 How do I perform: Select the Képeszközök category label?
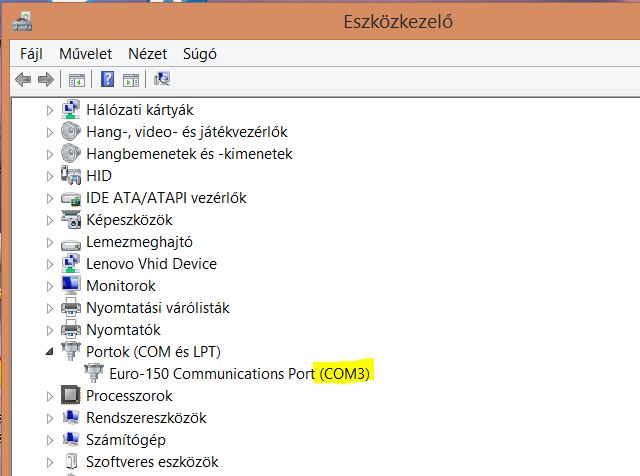130,220
